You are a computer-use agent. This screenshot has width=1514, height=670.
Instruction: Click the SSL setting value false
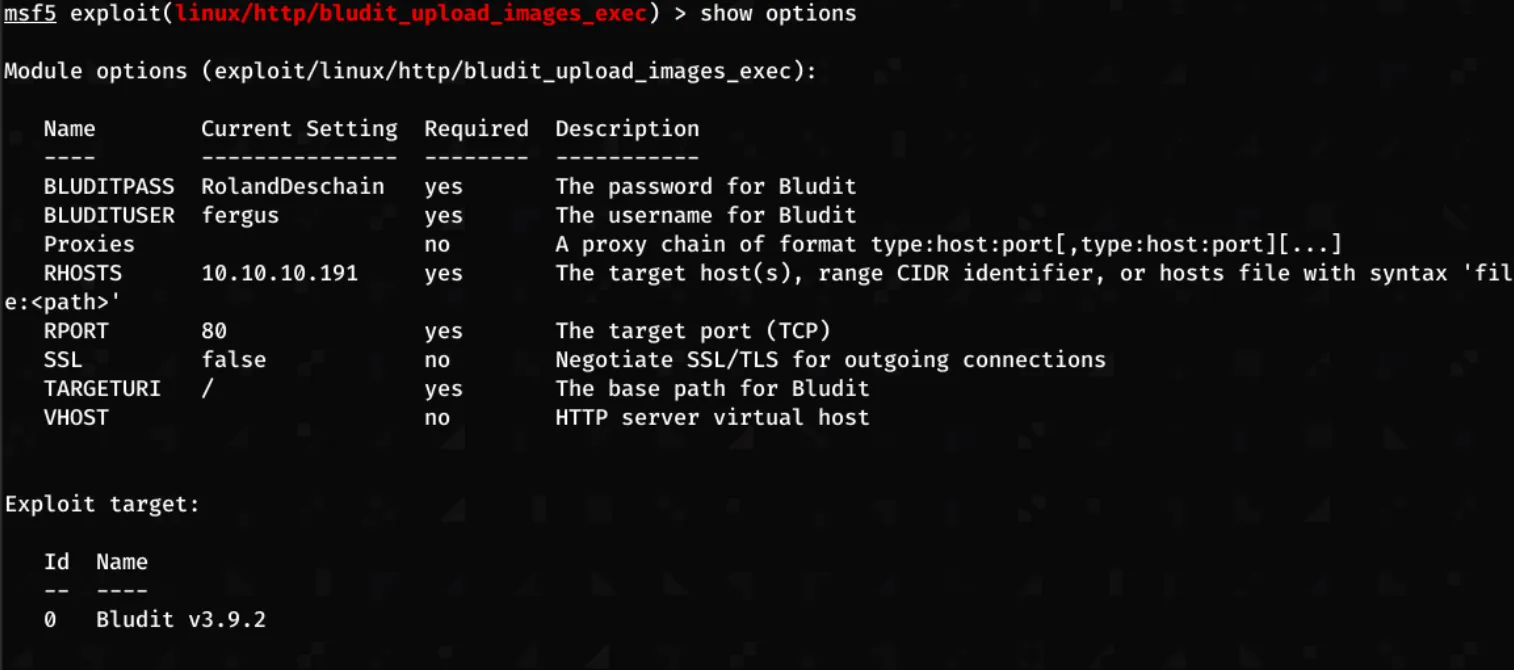[x=233, y=360]
